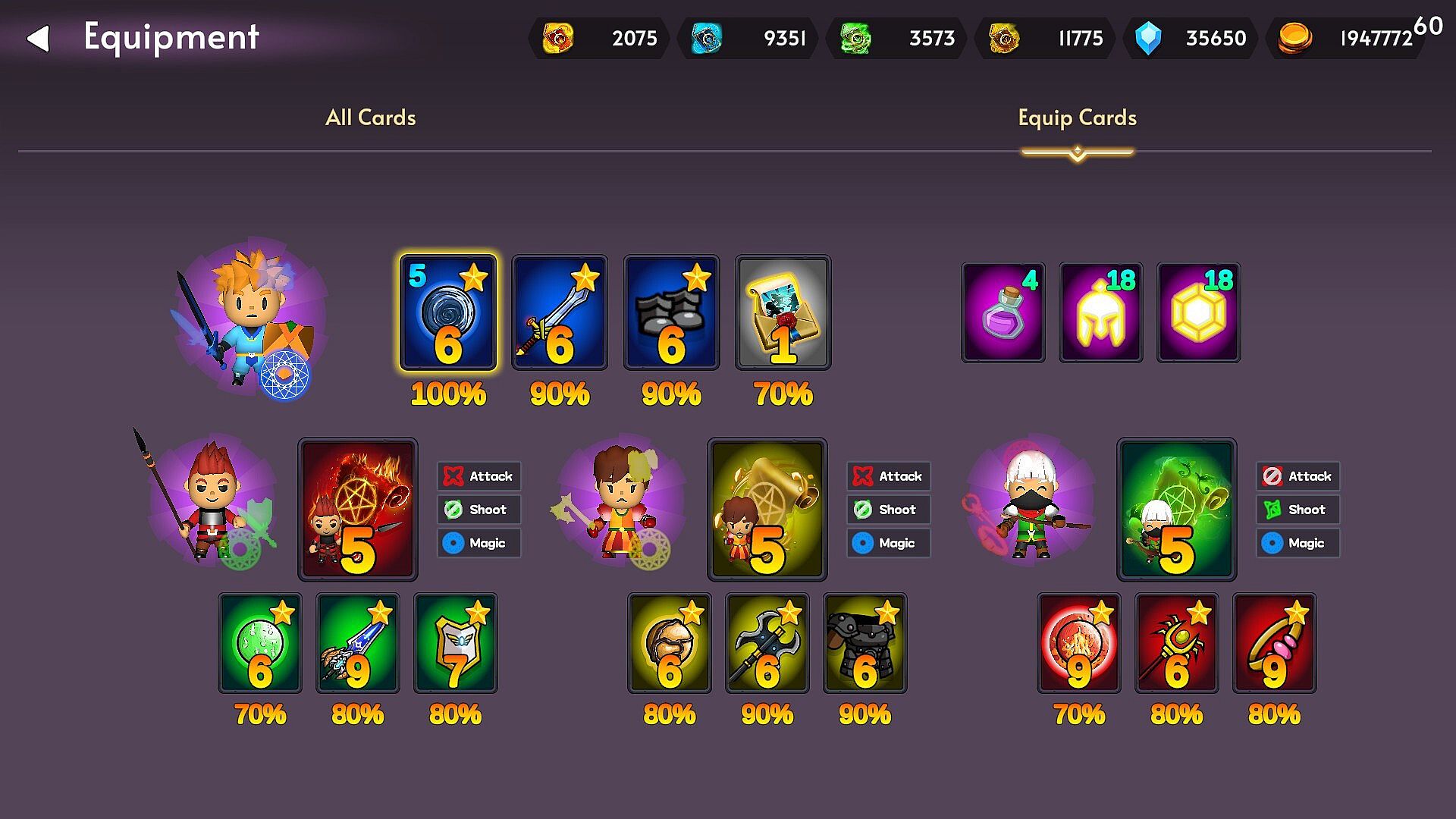Toggle Shoot for the brown-haired hero
The height and width of the screenshot is (819, 1456).
889,510
